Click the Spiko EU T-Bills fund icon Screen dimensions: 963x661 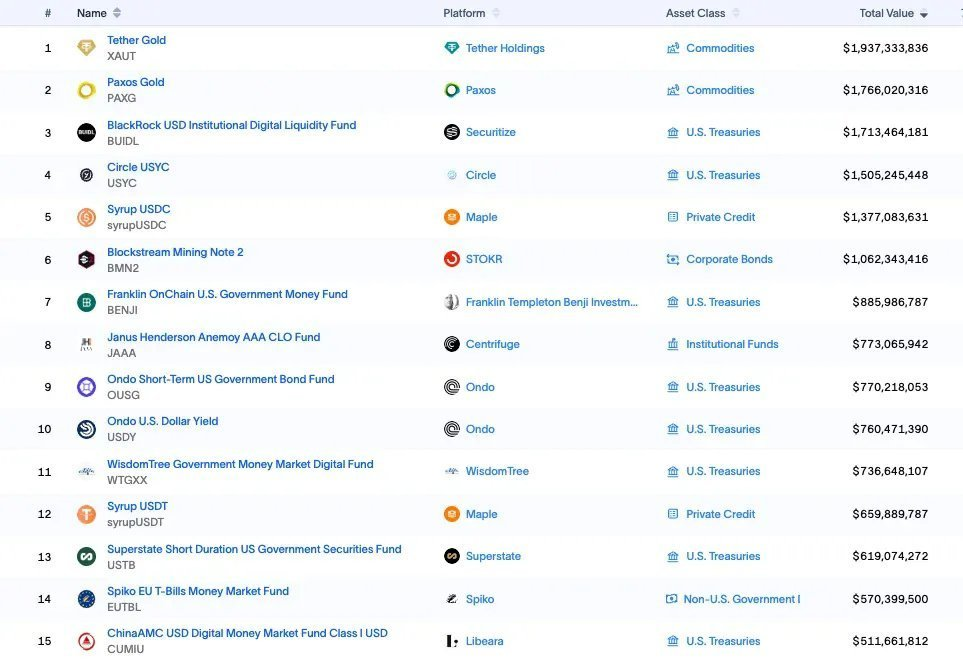[87, 599]
